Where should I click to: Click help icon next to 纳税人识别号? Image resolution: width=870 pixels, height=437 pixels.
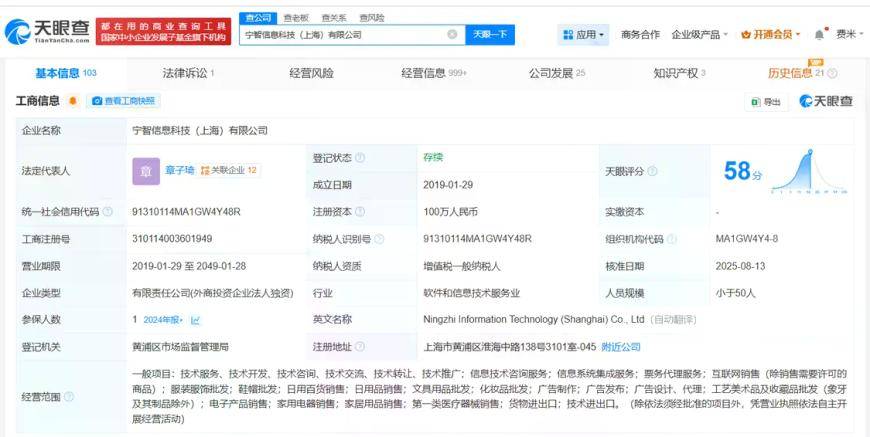pyautogui.click(x=379, y=239)
